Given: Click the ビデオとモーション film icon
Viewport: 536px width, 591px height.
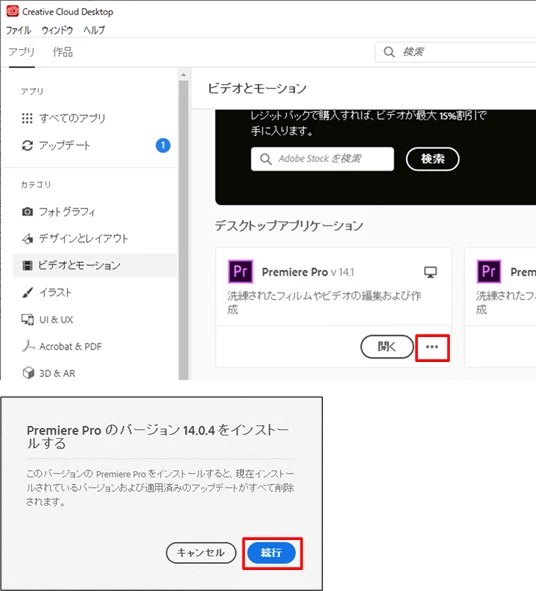Looking at the screenshot, I should (27, 266).
